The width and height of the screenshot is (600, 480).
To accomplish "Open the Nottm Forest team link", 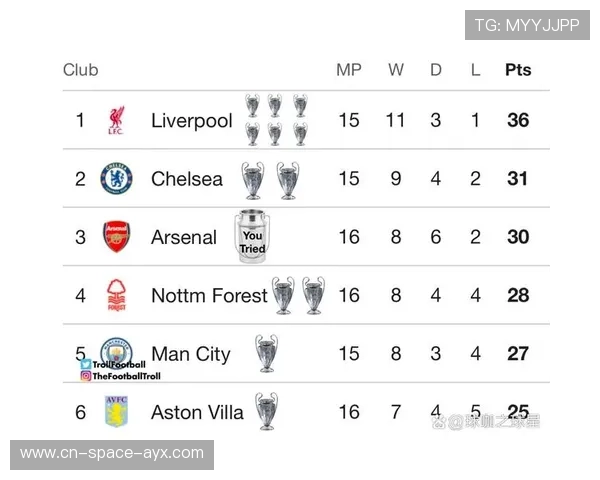I will tap(209, 295).
